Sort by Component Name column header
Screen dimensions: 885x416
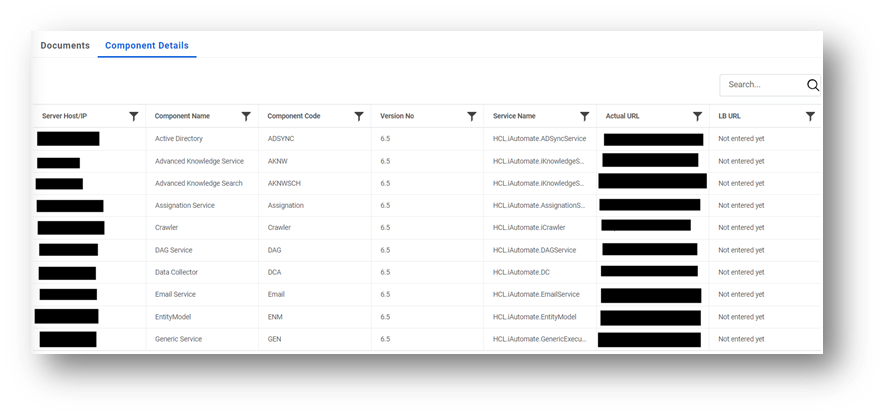[182, 116]
